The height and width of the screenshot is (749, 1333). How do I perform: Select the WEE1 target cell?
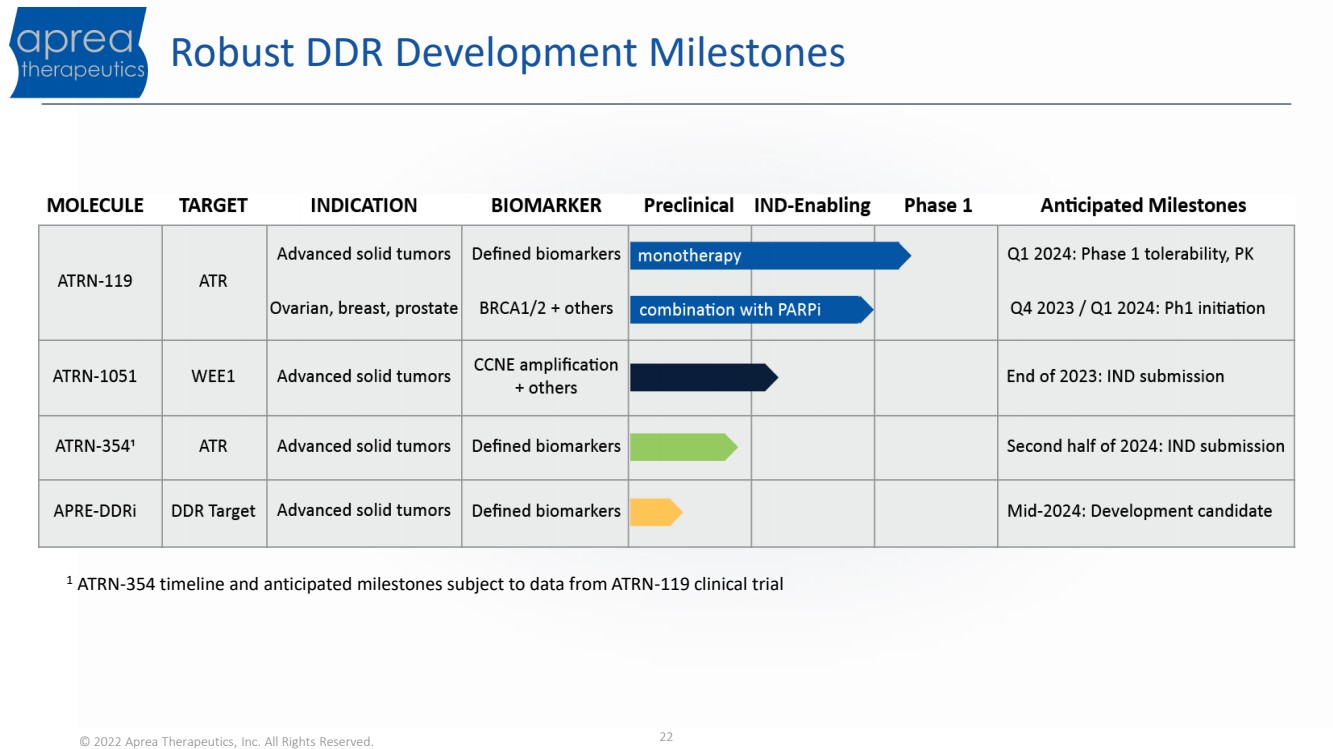tap(213, 377)
